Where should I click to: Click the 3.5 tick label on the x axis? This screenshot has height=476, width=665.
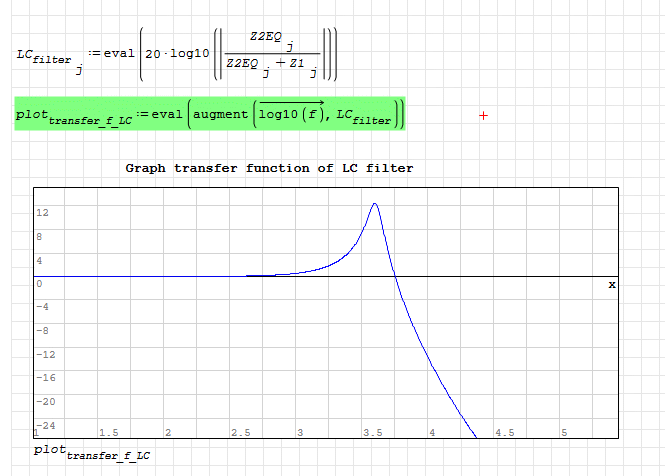pos(372,432)
